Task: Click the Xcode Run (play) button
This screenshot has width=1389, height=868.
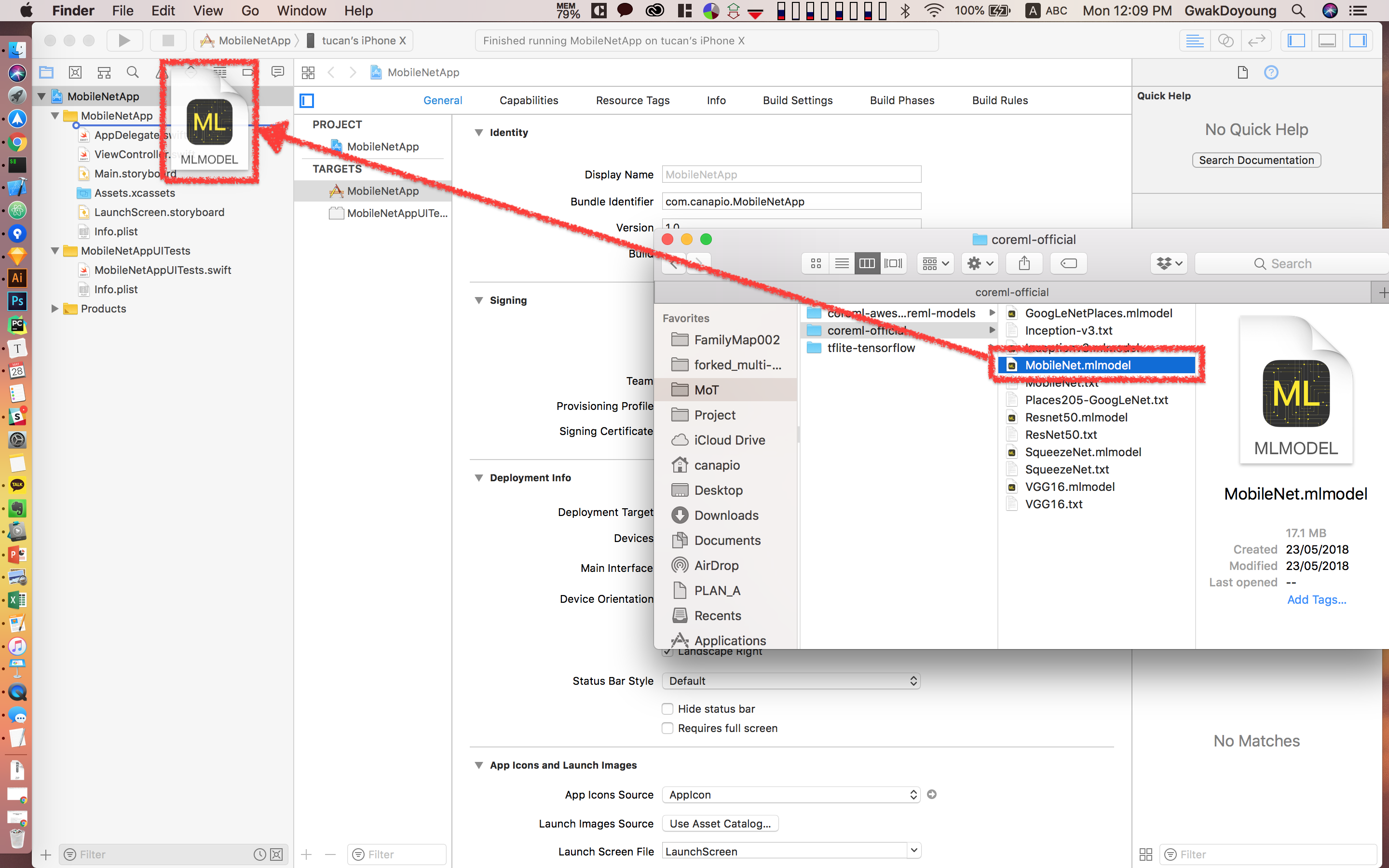Action: (x=124, y=40)
